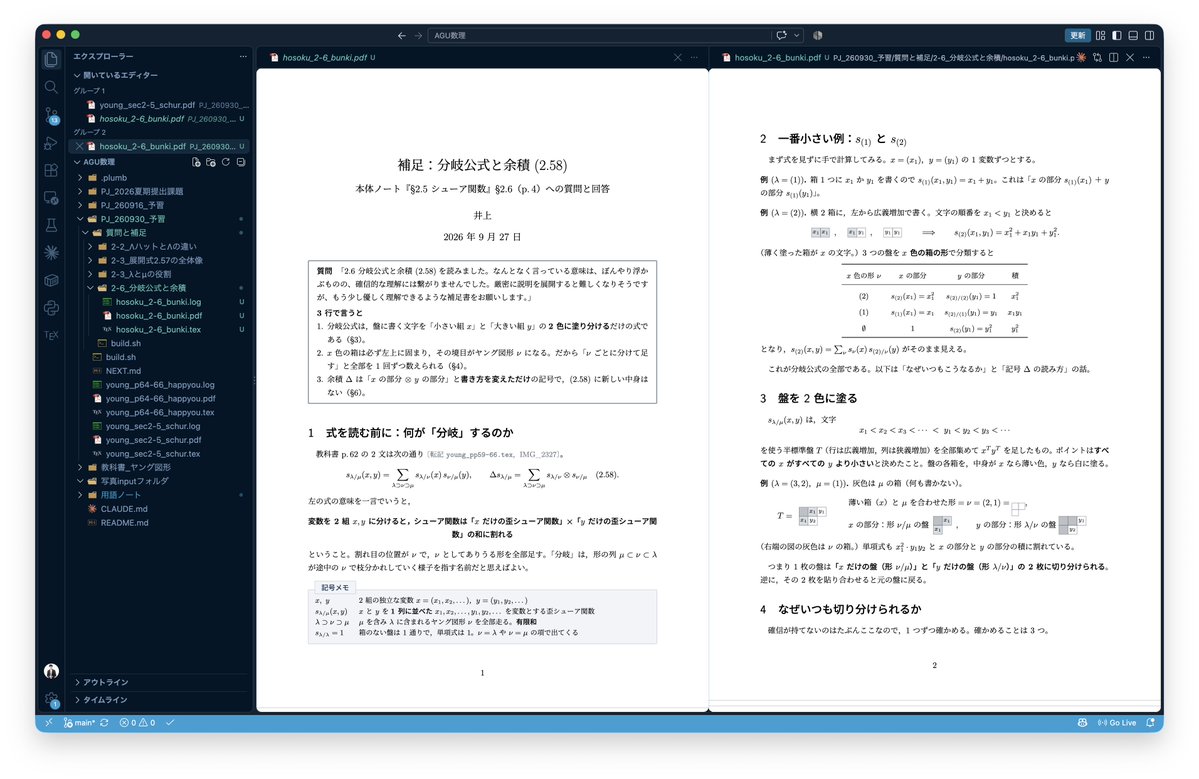Open the Claude starburst panel in activity bar

(x=51, y=252)
